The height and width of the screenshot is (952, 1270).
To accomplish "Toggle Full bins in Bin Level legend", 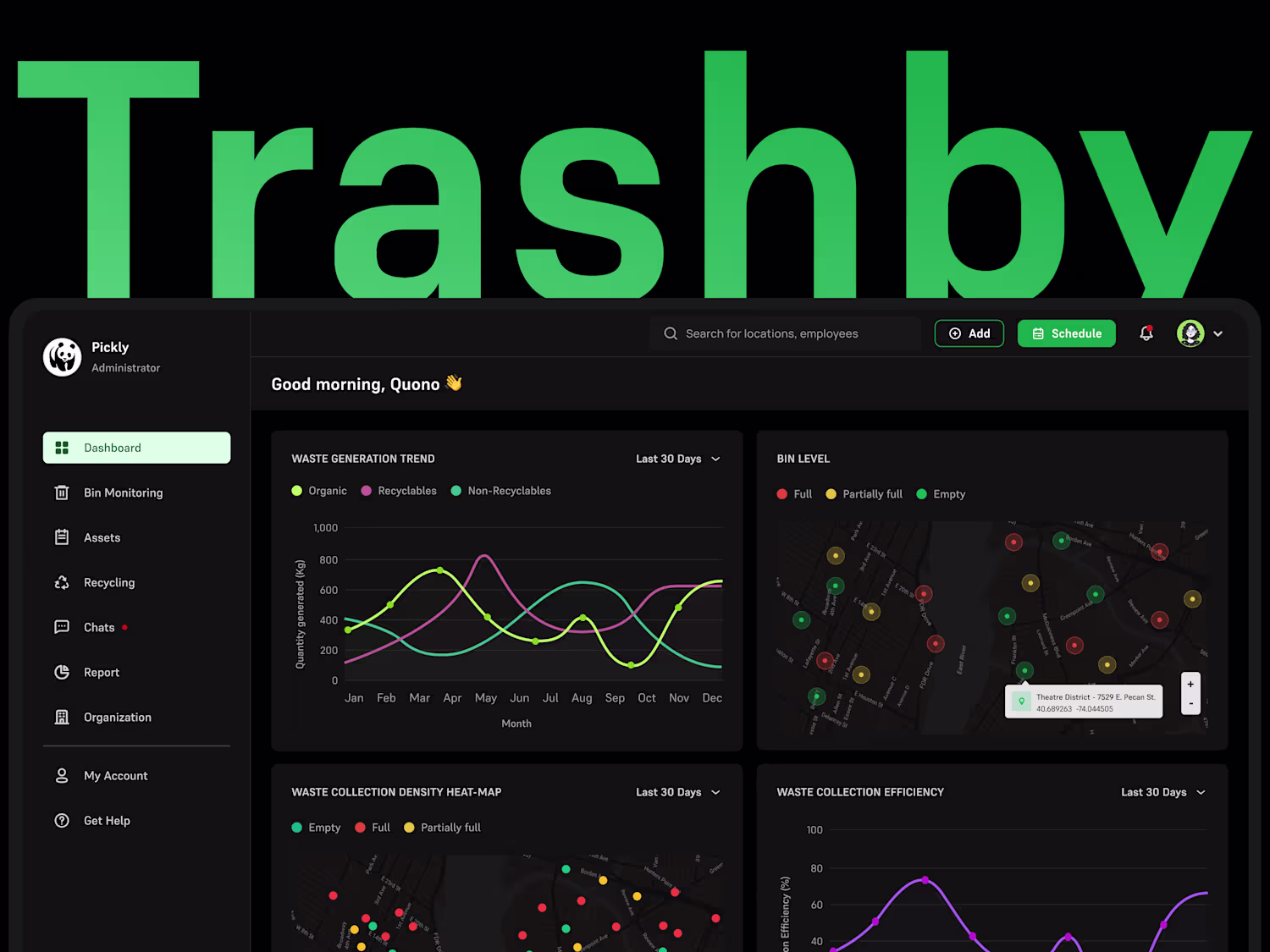I will point(794,494).
